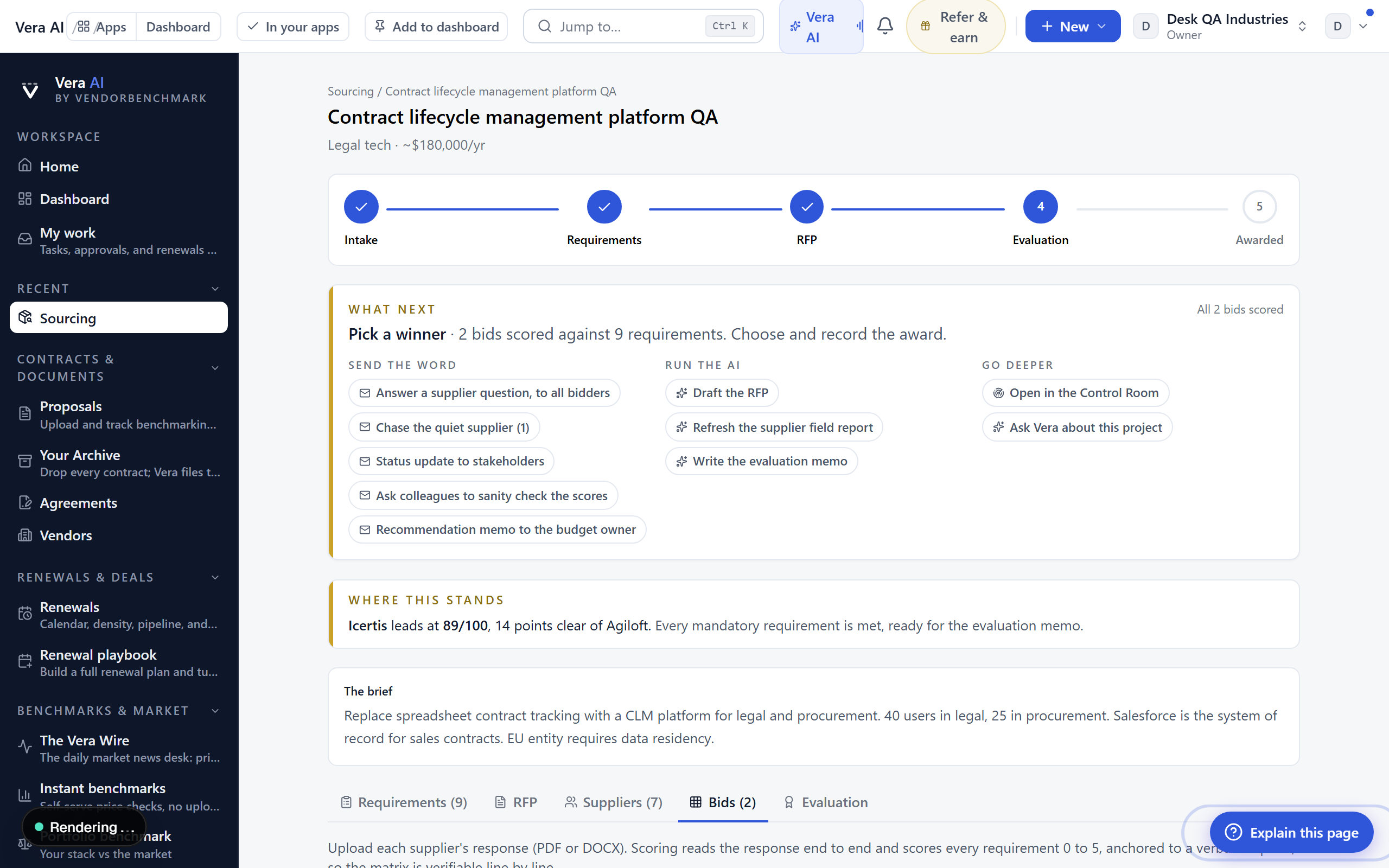Open Your Archive
This screenshot has width=1389, height=868.
click(119, 463)
